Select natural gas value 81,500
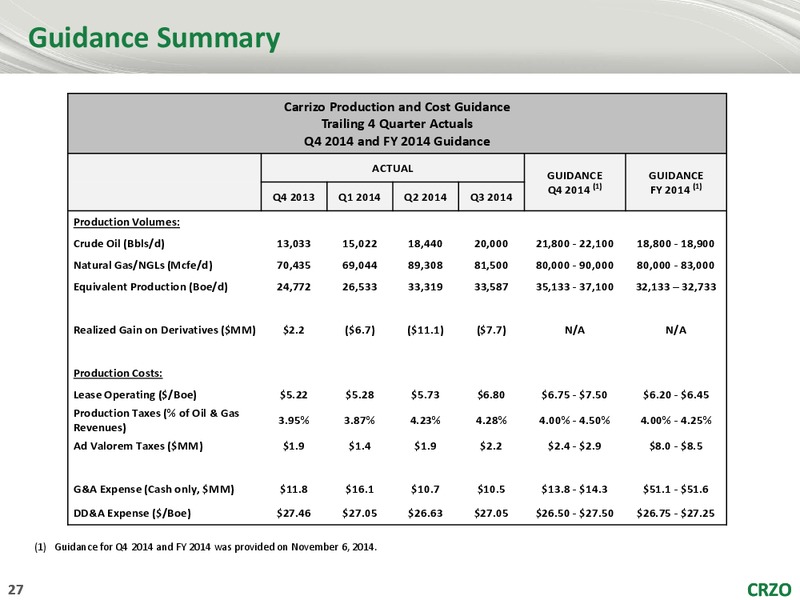The width and height of the screenshot is (800, 600). [491, 265]
